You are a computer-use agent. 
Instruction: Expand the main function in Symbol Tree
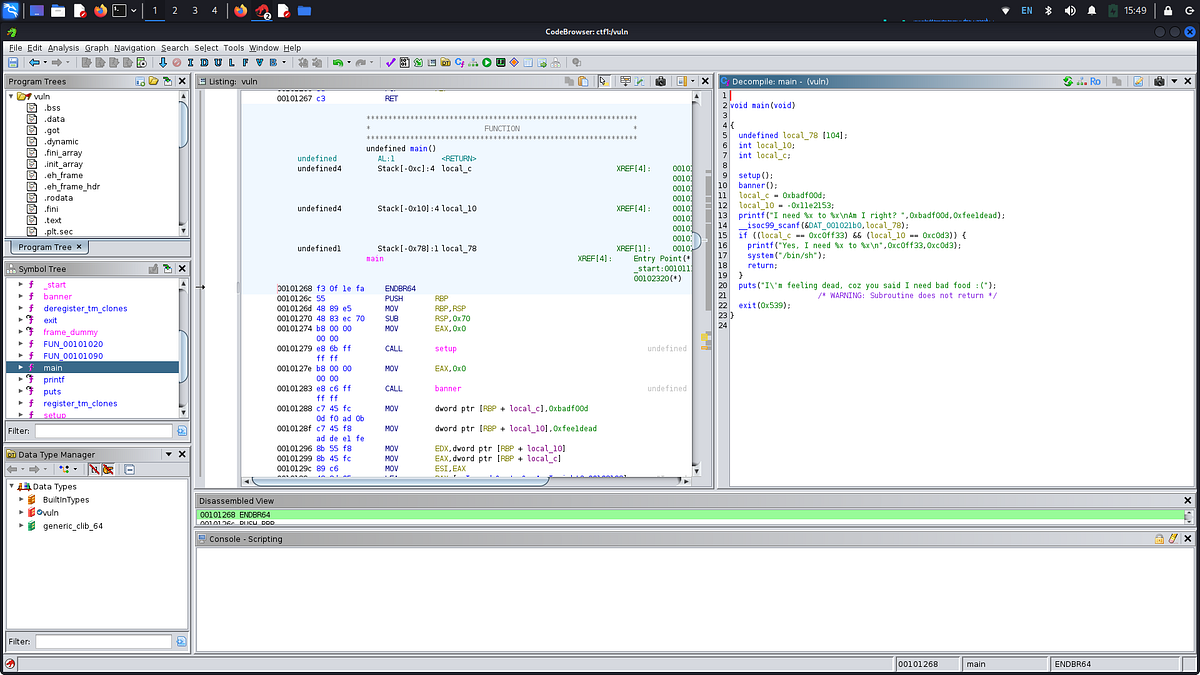pos(21,368)
